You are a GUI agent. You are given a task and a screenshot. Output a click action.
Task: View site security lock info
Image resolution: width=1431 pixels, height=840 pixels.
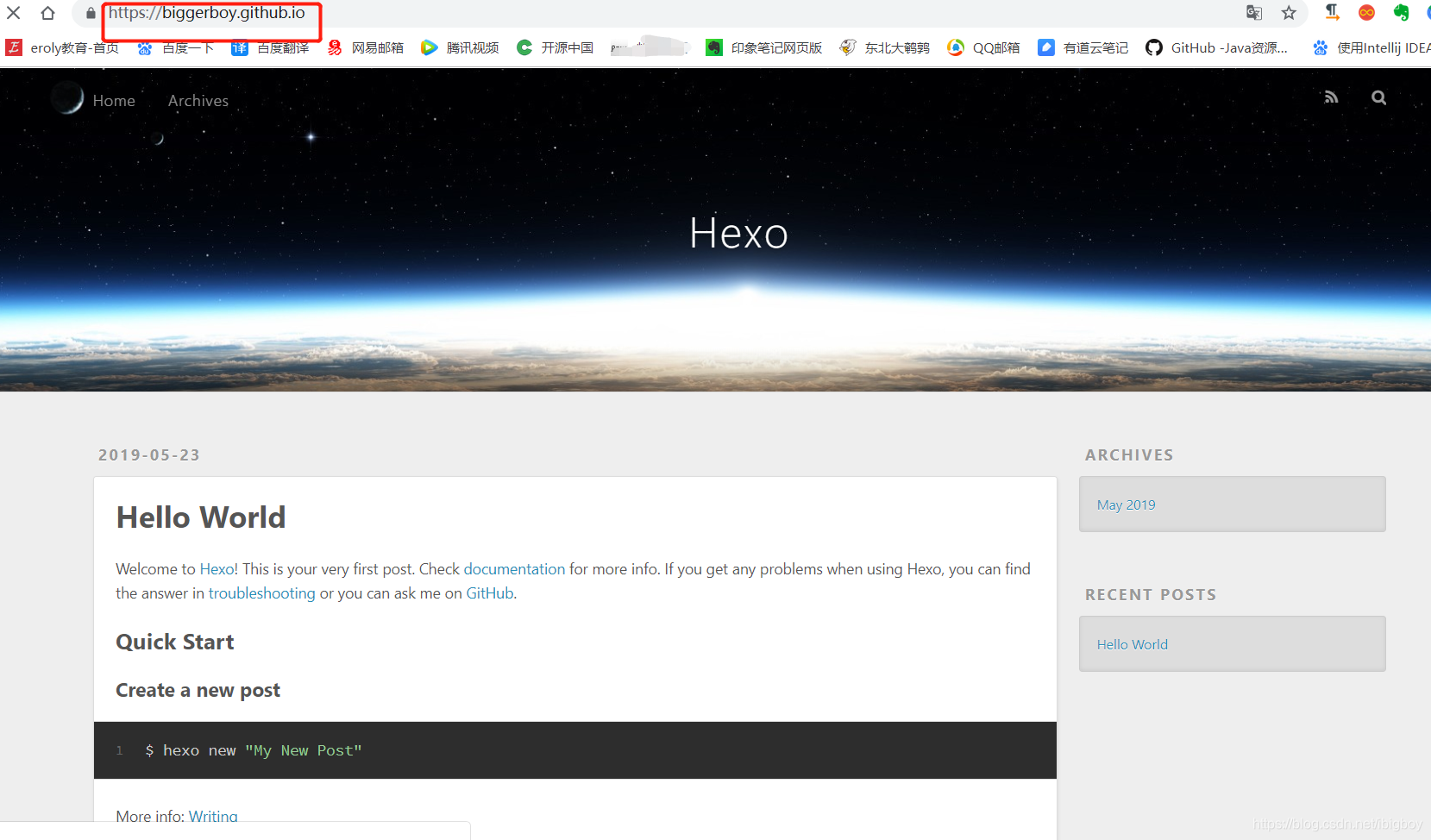pyautogui.click(x=91, y=13)
